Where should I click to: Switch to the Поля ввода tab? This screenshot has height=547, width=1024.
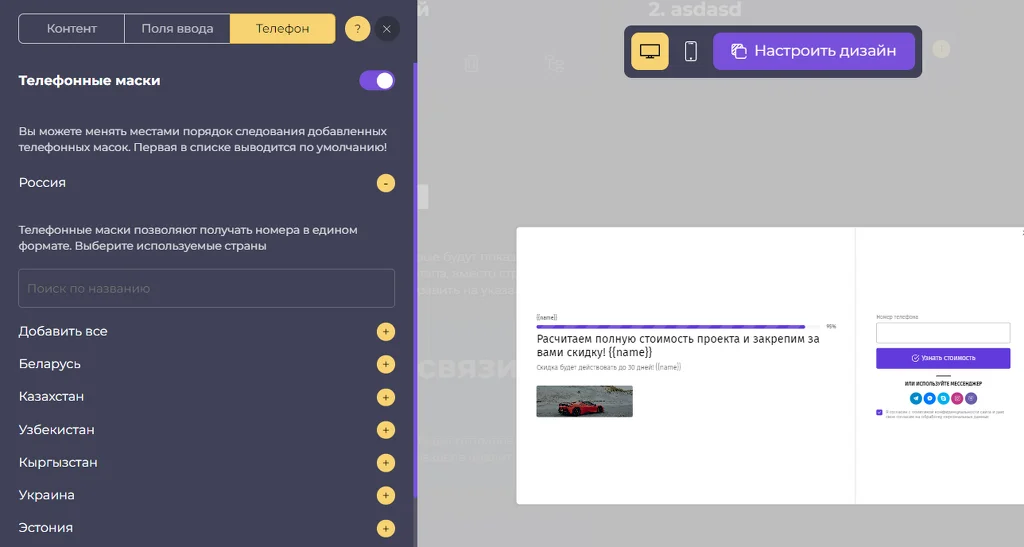pyautogui.click(x=177, y=29)
